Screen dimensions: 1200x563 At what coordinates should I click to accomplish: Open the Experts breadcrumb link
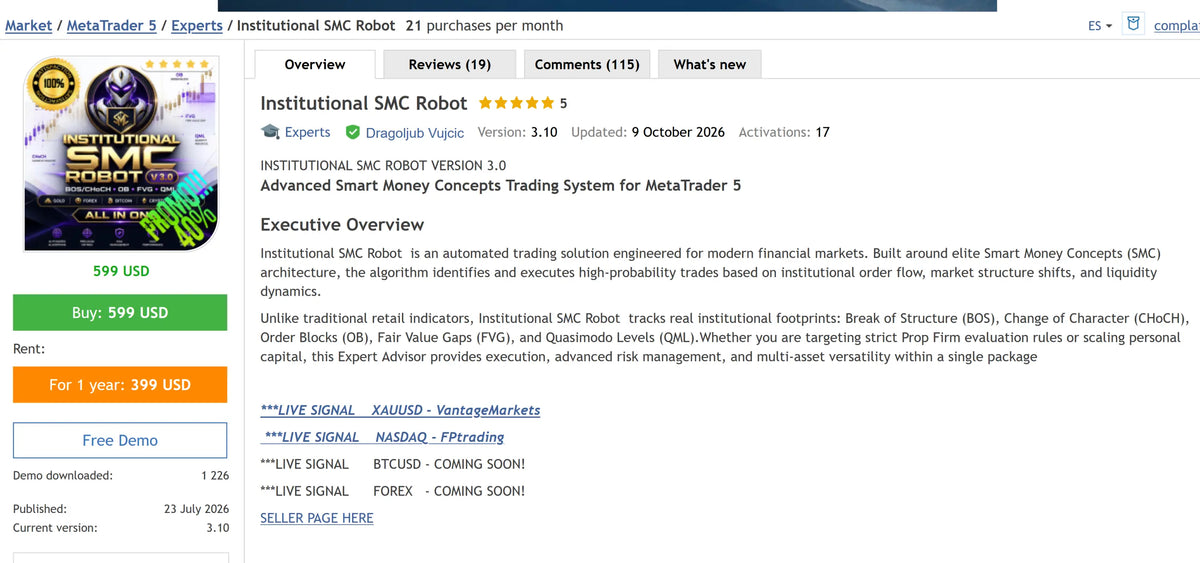[197, 25]
